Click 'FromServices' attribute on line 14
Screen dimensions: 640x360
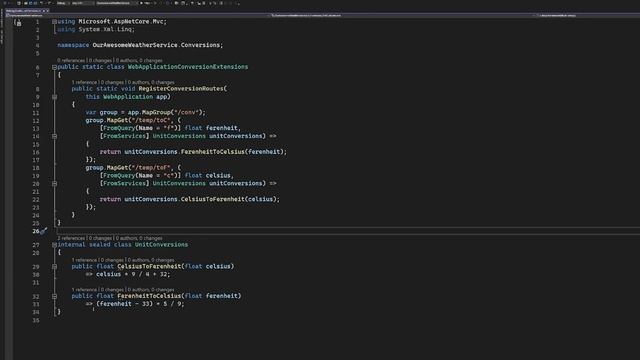(124, 136)
